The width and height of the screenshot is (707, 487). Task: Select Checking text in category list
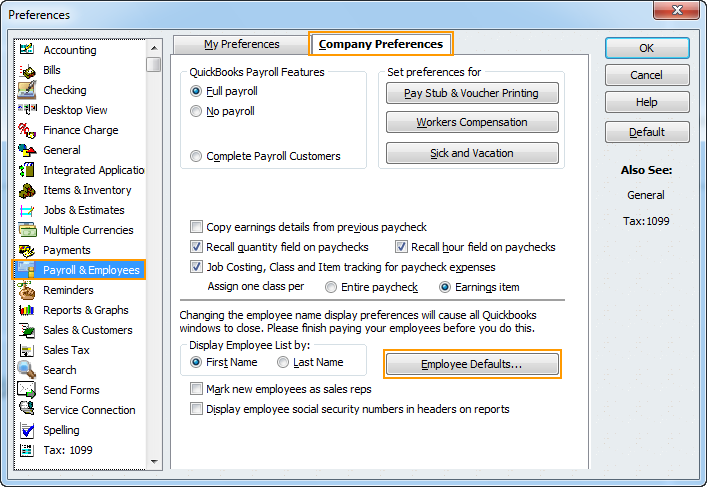pyautogui.click(x=65, y=90)
